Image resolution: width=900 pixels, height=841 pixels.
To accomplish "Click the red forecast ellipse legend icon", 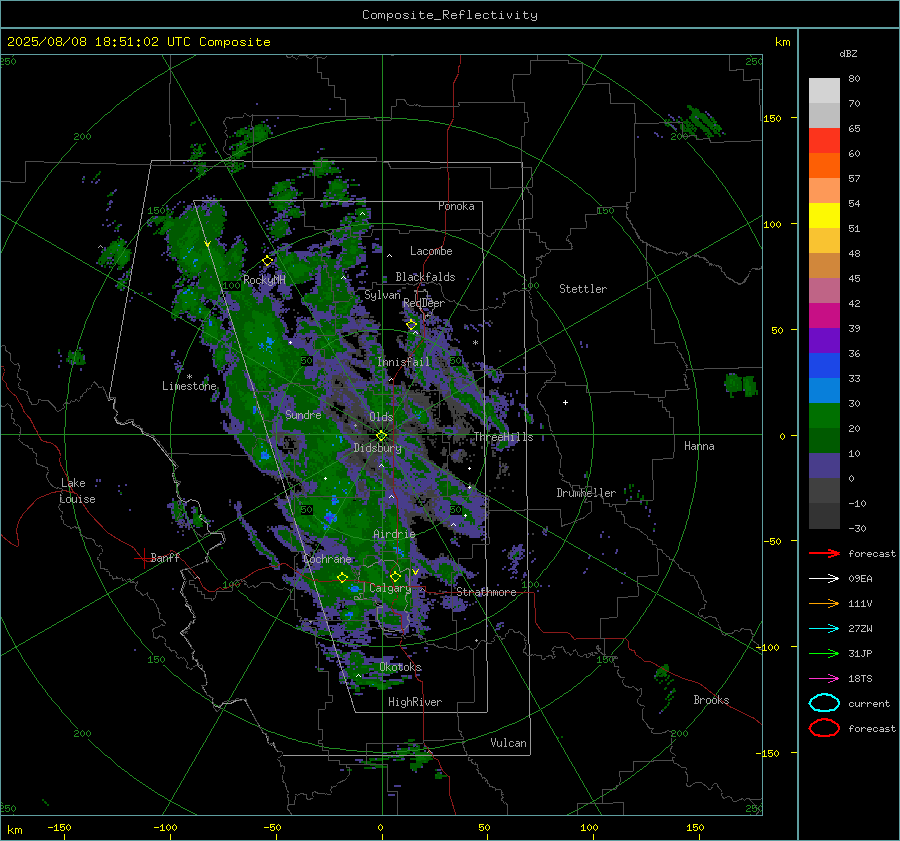I will pyautogui.click(x=824, y=728).
